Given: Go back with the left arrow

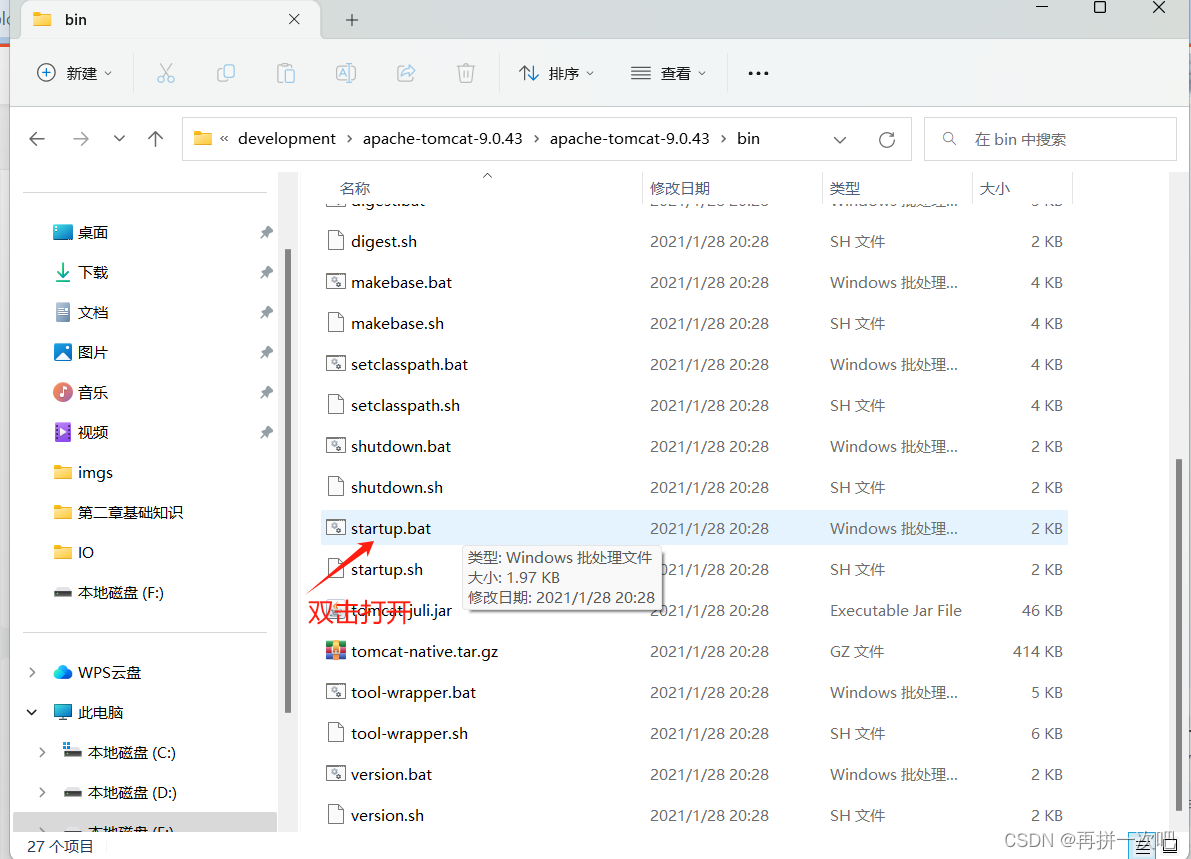Looking at the screenshot, I should [x=36, y=139].
